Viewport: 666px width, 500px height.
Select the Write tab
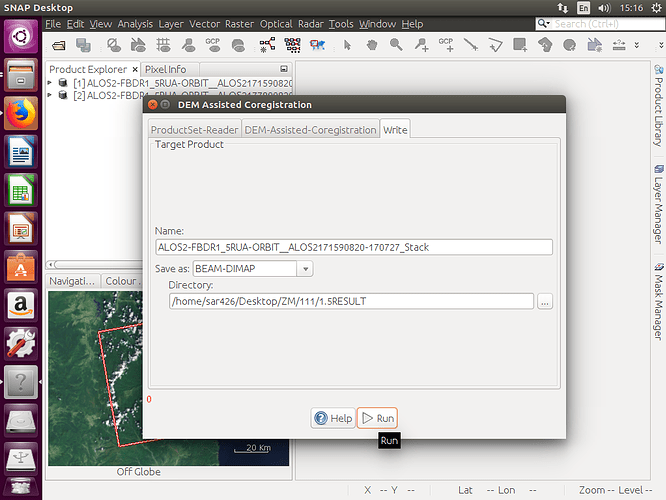395,130
